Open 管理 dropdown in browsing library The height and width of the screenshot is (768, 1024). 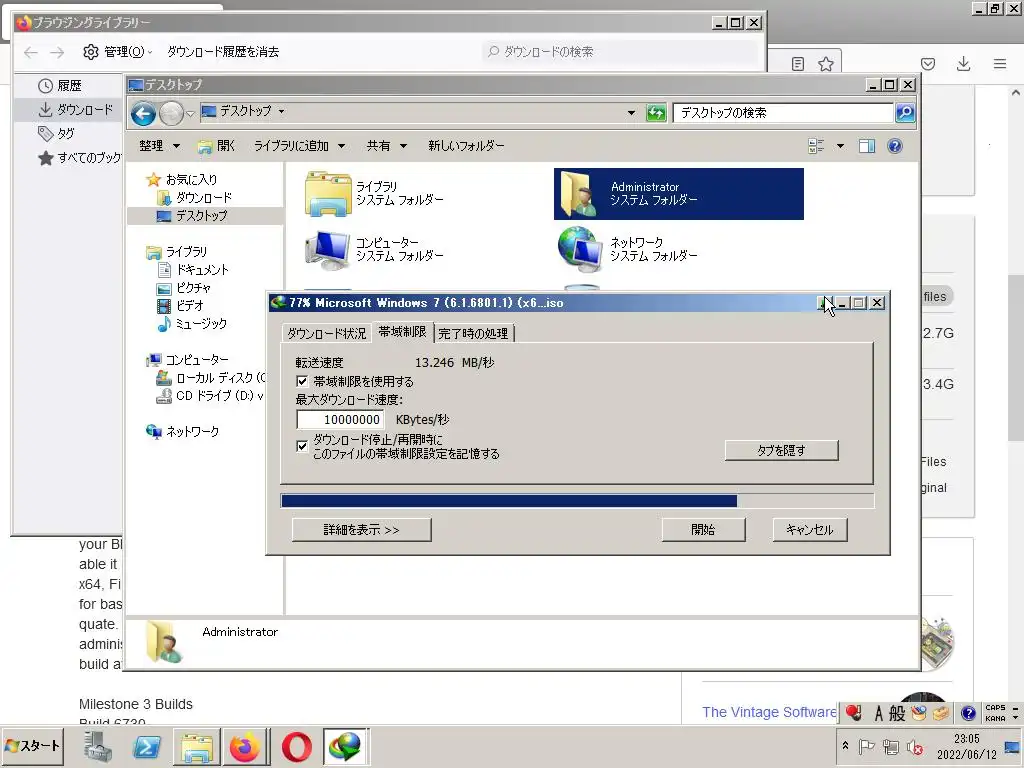pos(118,52)
